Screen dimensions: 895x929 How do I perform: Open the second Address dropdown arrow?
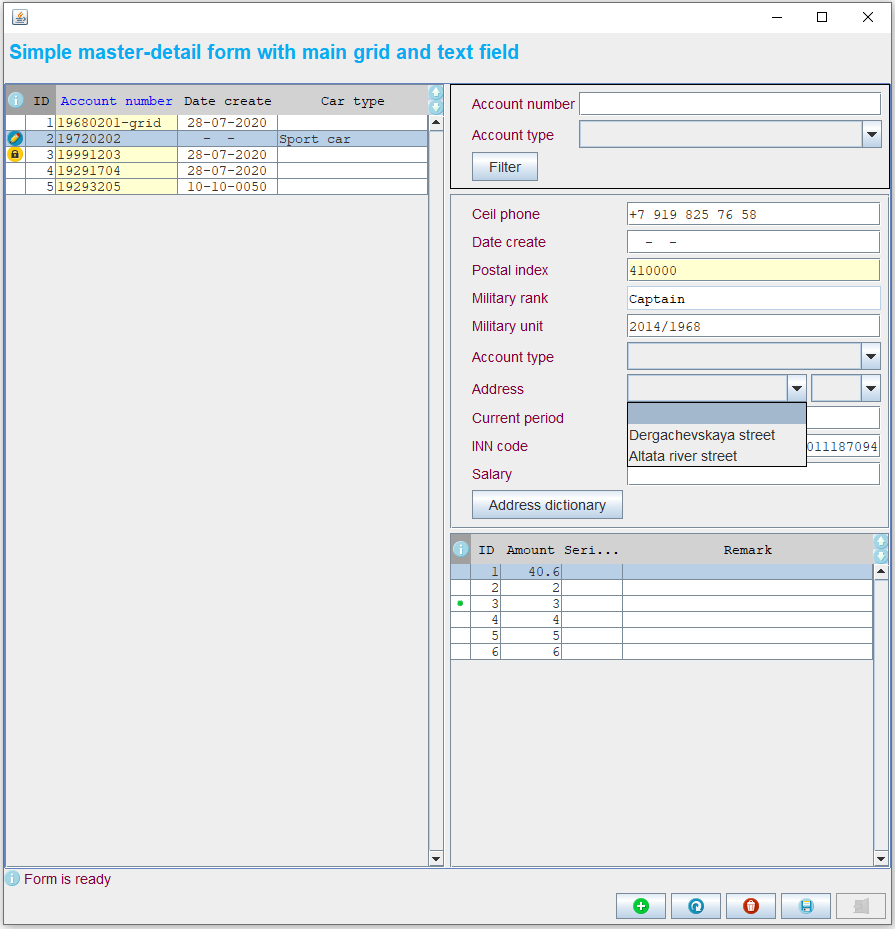coord(870,389)
